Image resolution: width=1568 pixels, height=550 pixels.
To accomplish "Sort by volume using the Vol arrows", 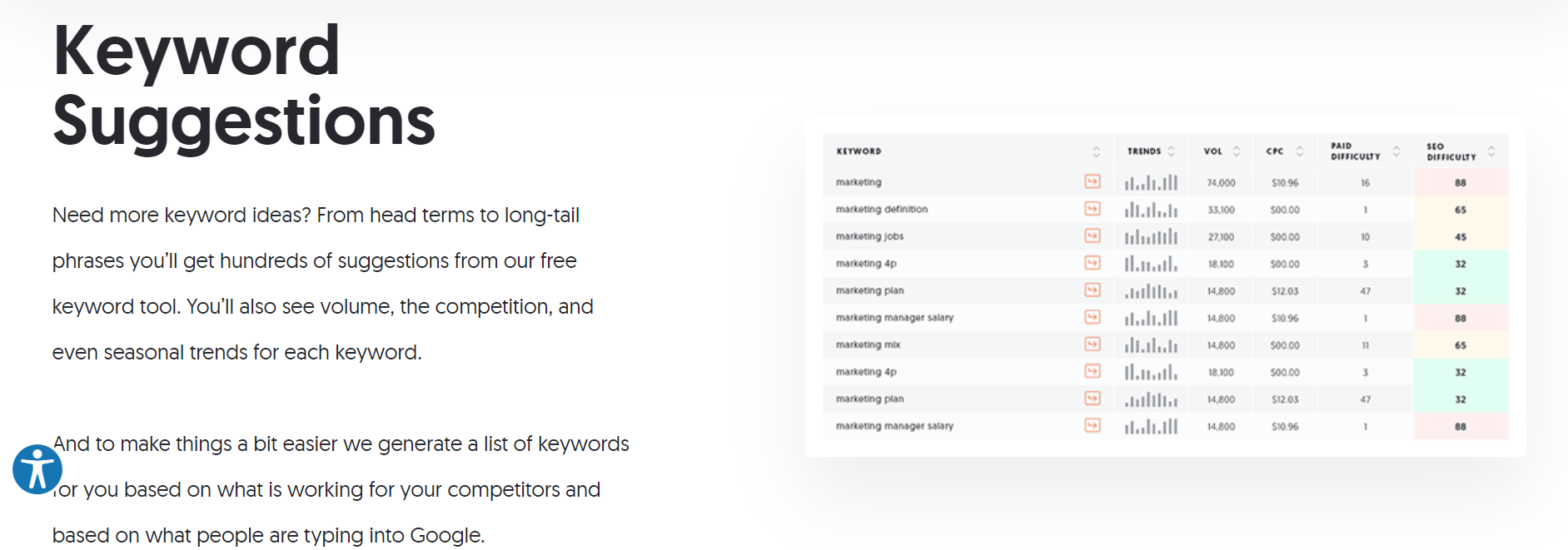I will point(1237,151).
